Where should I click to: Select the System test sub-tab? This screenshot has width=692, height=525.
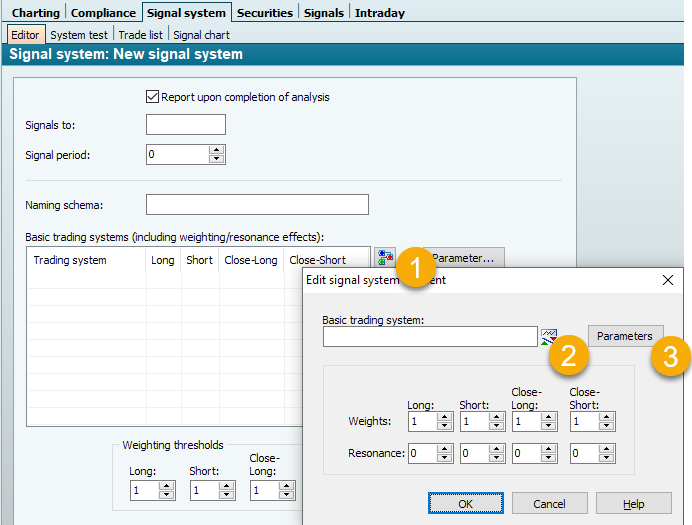(x=79, y=35)
